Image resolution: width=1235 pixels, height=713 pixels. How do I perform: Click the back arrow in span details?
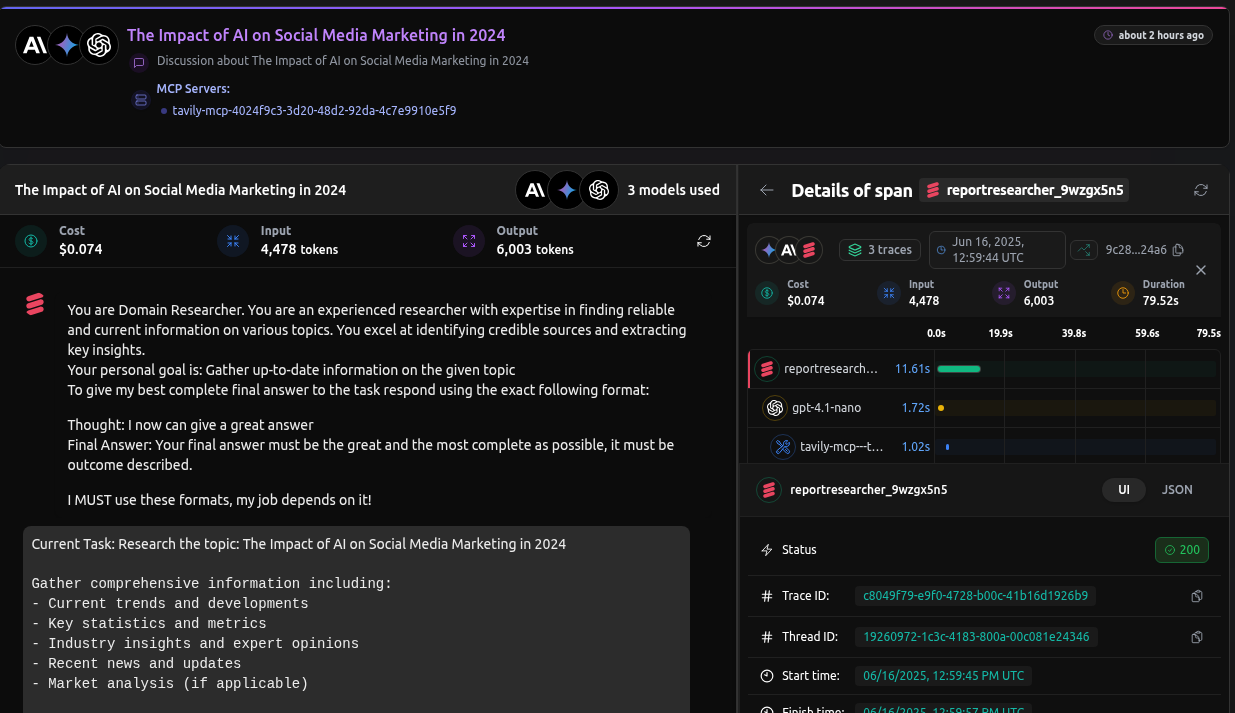(767, 190)
